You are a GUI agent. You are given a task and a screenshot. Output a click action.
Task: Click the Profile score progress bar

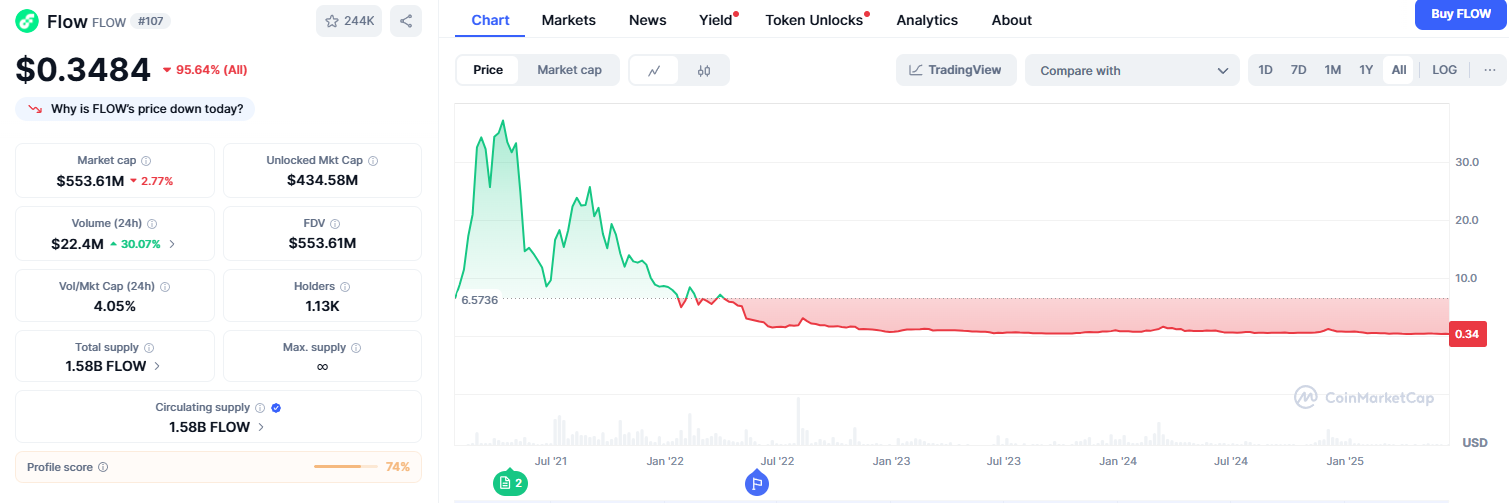coord(345,467)
